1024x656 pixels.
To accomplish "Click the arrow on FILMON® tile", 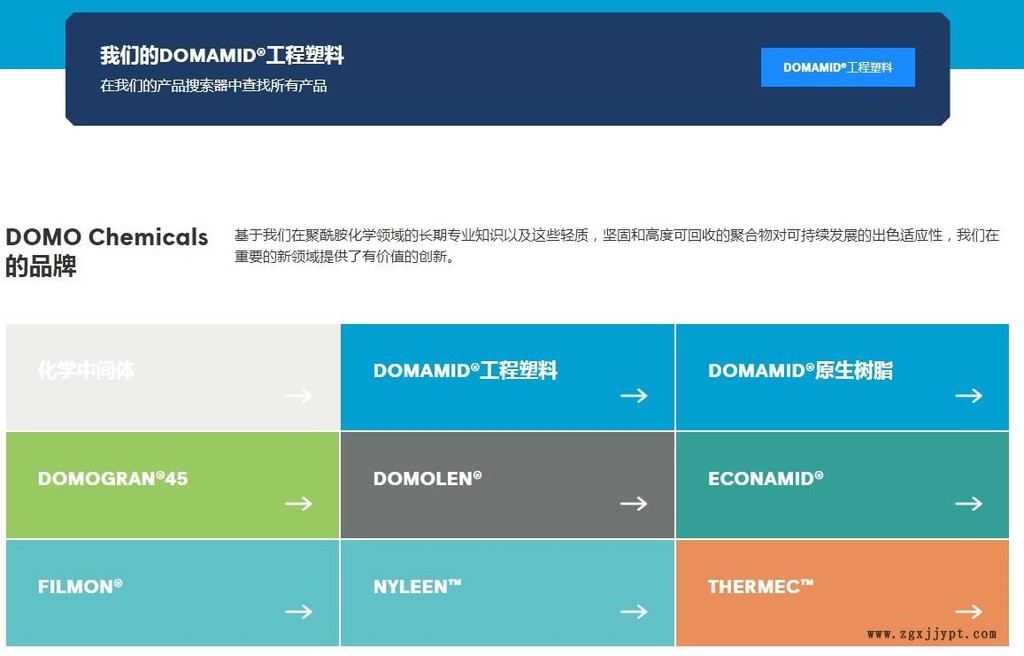I will (x=298, y=612).
